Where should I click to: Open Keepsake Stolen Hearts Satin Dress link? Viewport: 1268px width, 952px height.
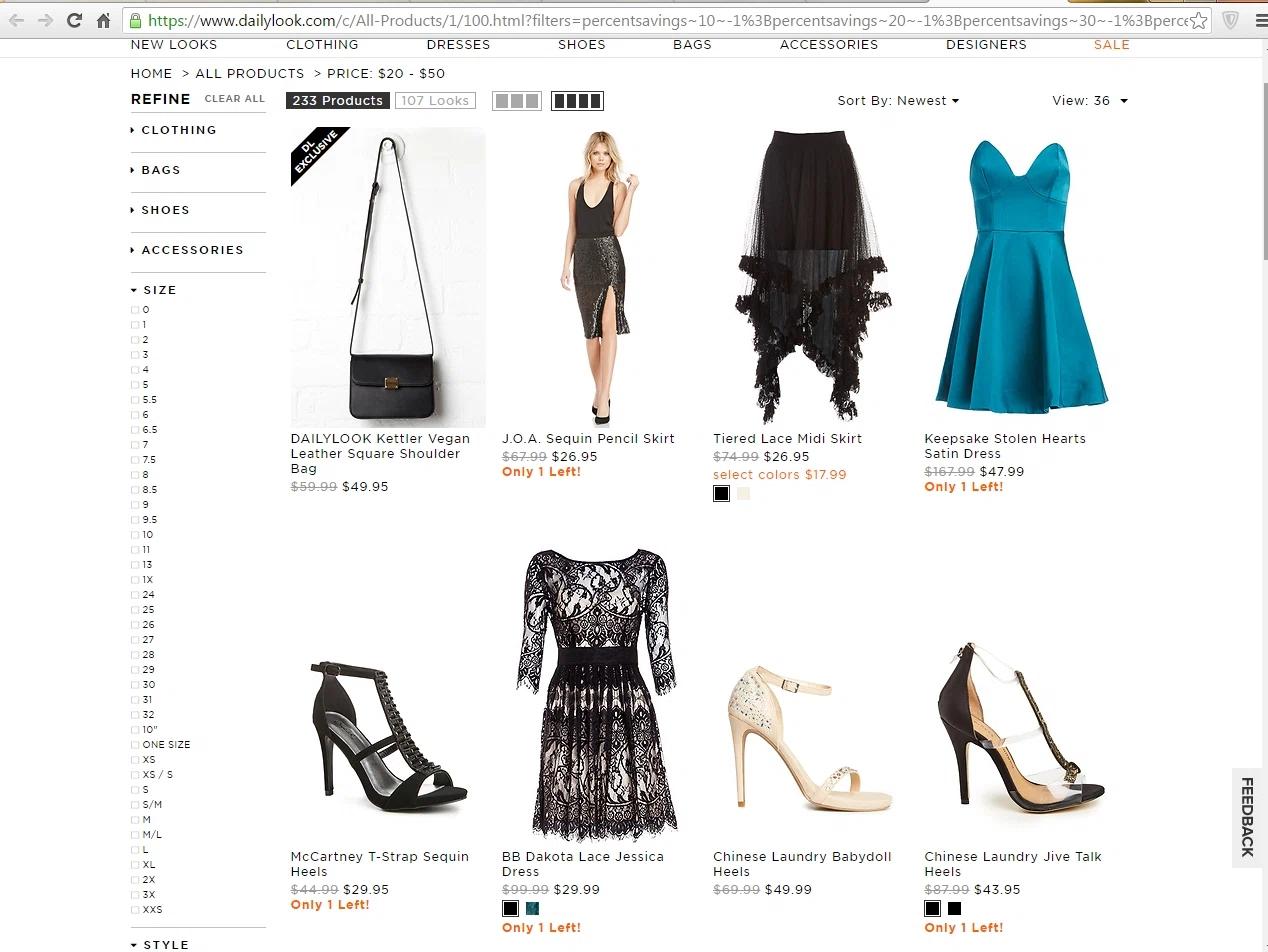tap(1005, 446)
